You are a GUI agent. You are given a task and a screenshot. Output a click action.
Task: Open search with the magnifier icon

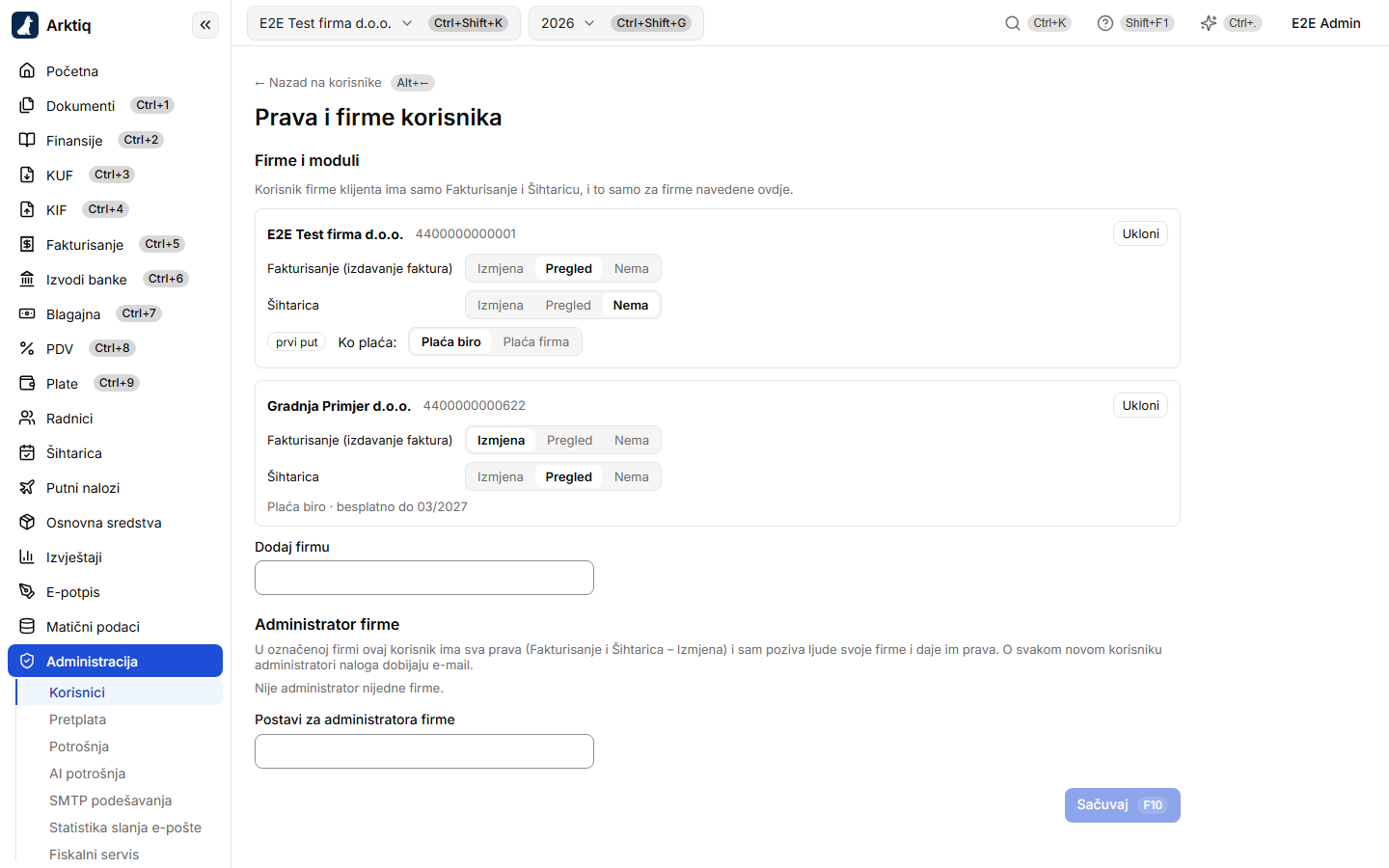click(1013, 23)
